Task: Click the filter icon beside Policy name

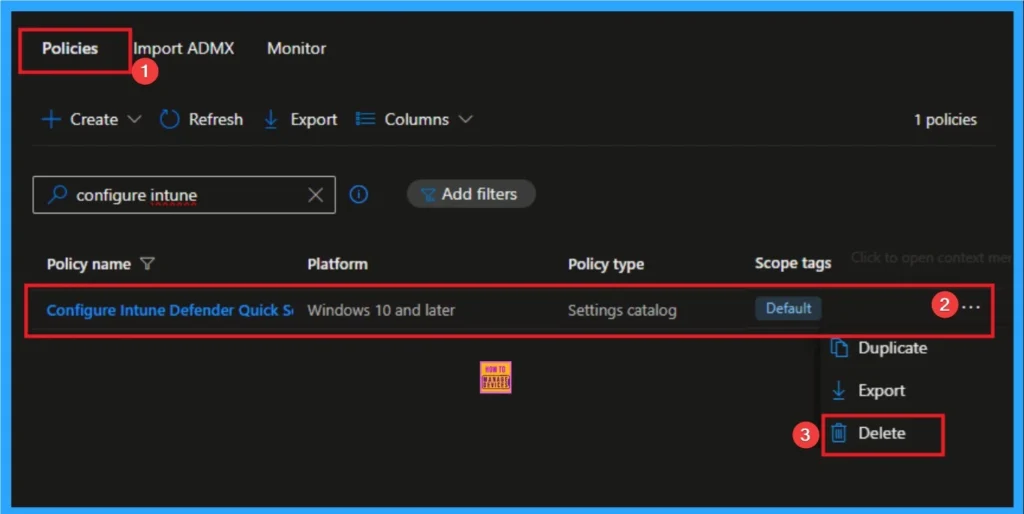Action: tap(148, 263)
